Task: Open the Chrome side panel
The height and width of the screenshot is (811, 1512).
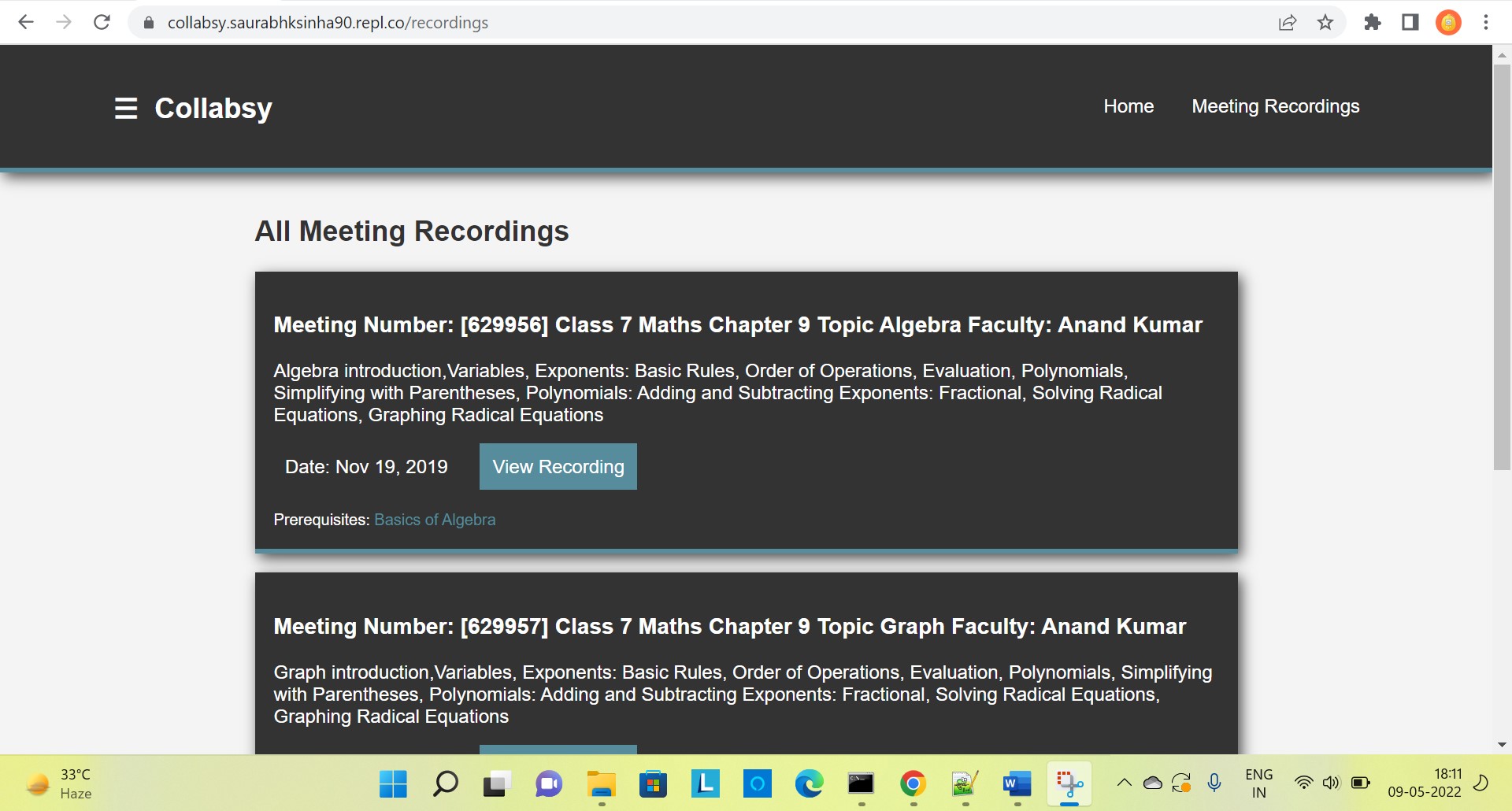Action: (x=1410, y=22)
